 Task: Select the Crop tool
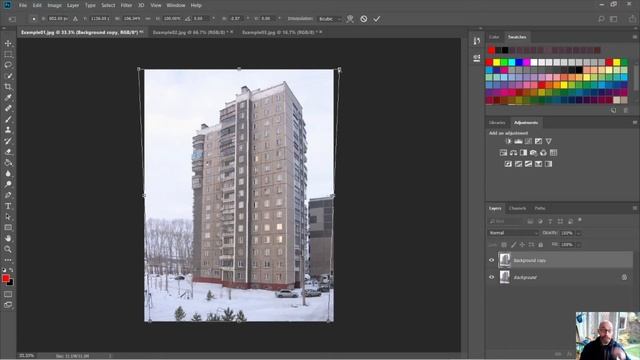8,87
